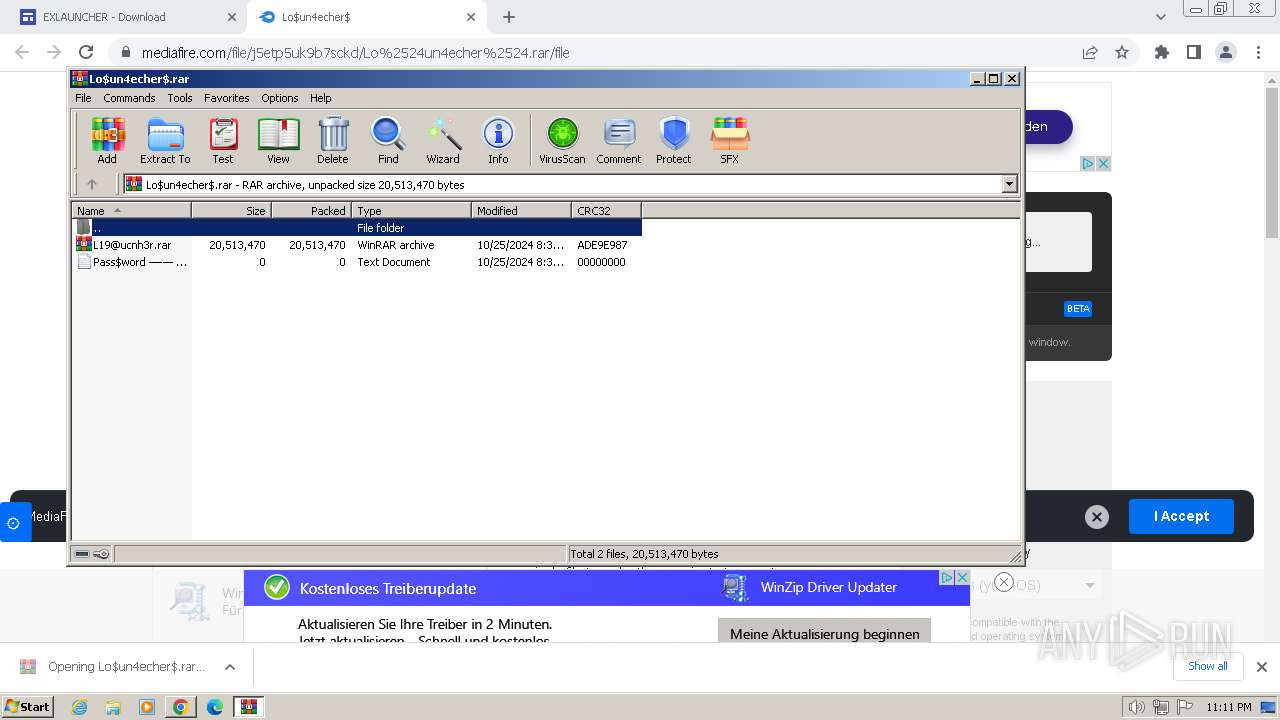This screenshot has height=720, width=1280.
Task: Sort by the Type column header
Action: [411, 210]
